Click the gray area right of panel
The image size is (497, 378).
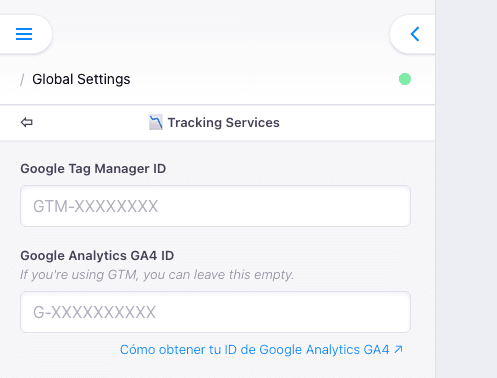click(466, 189)
